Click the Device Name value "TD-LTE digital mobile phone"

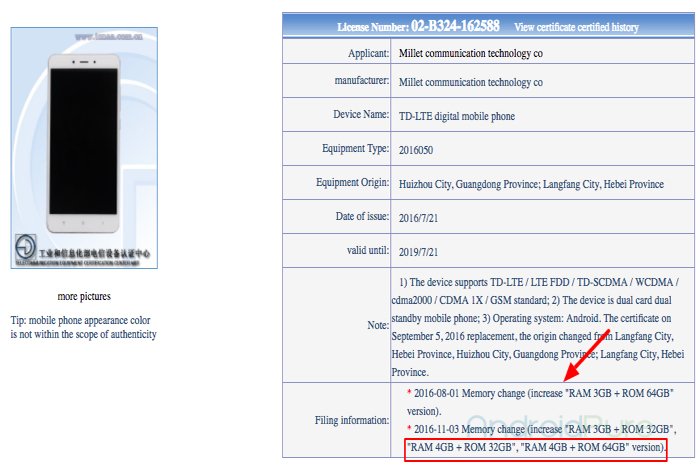[x=457, y=116]
